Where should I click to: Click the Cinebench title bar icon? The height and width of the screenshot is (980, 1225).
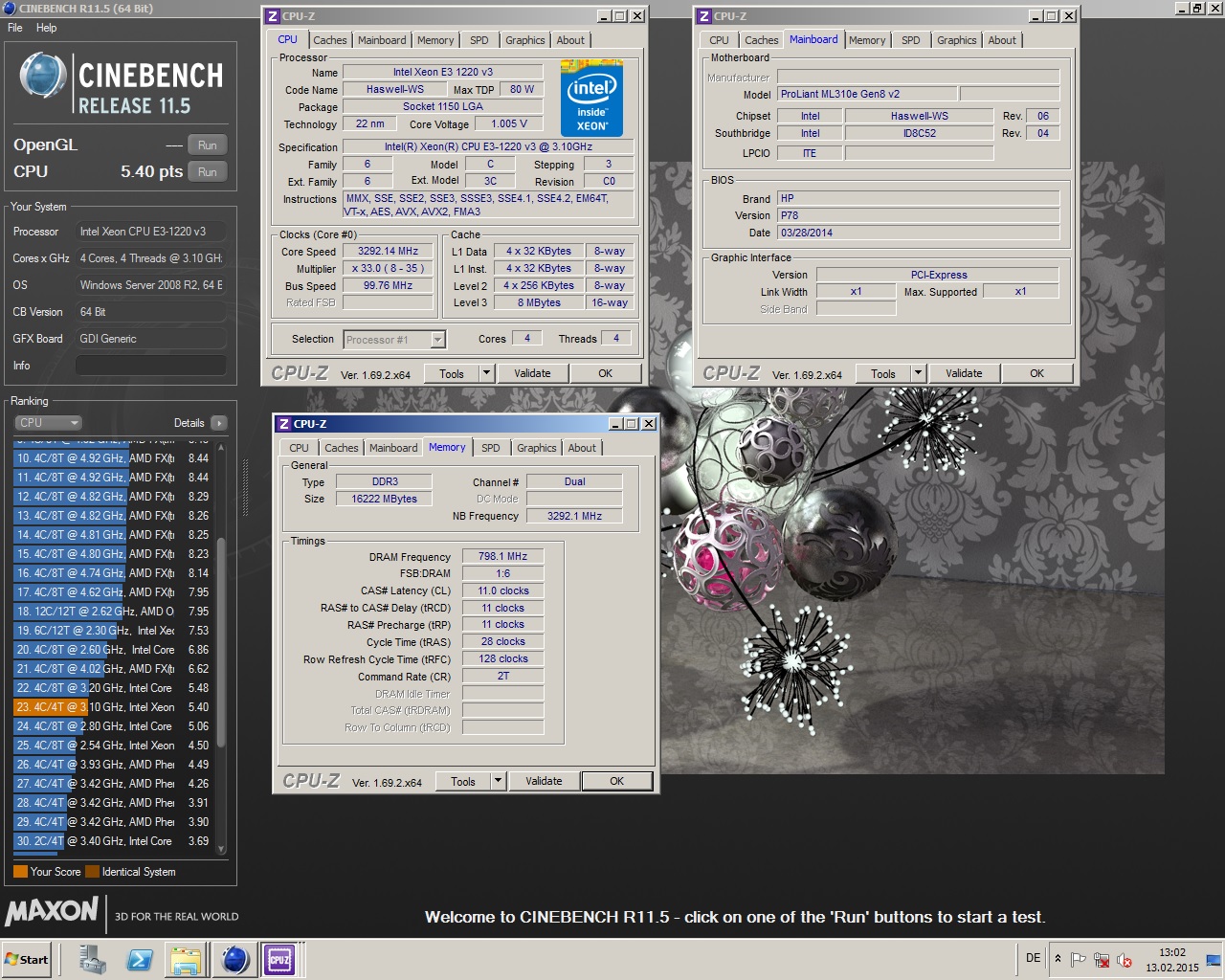(10, 8)
